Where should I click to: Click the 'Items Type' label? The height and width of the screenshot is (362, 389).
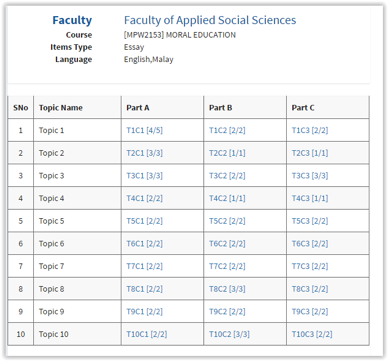click(71, 47)
